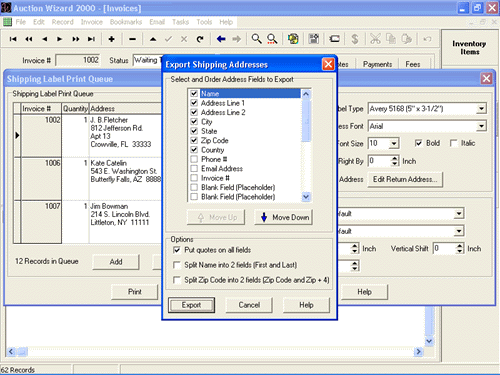The width and height of the screenshot is (500, 375).
Task: Toggle Put quotes on all fields
Action: tap(177, 250)
